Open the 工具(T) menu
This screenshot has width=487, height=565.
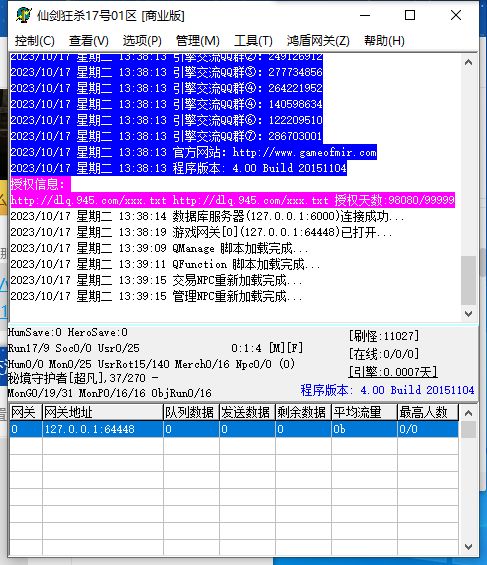[253, 41]
